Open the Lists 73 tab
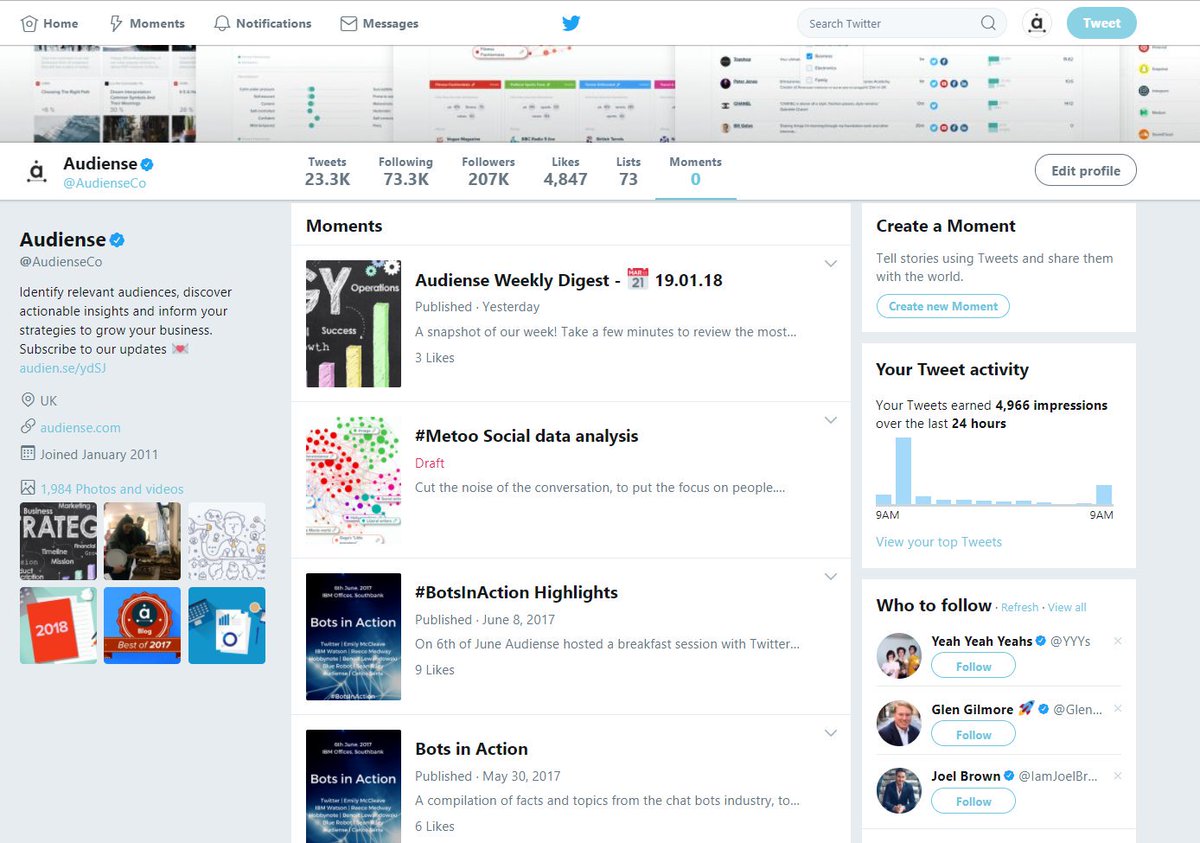Image resolution: width=1200 pixels, height=843 pixels. pos(628,171)
